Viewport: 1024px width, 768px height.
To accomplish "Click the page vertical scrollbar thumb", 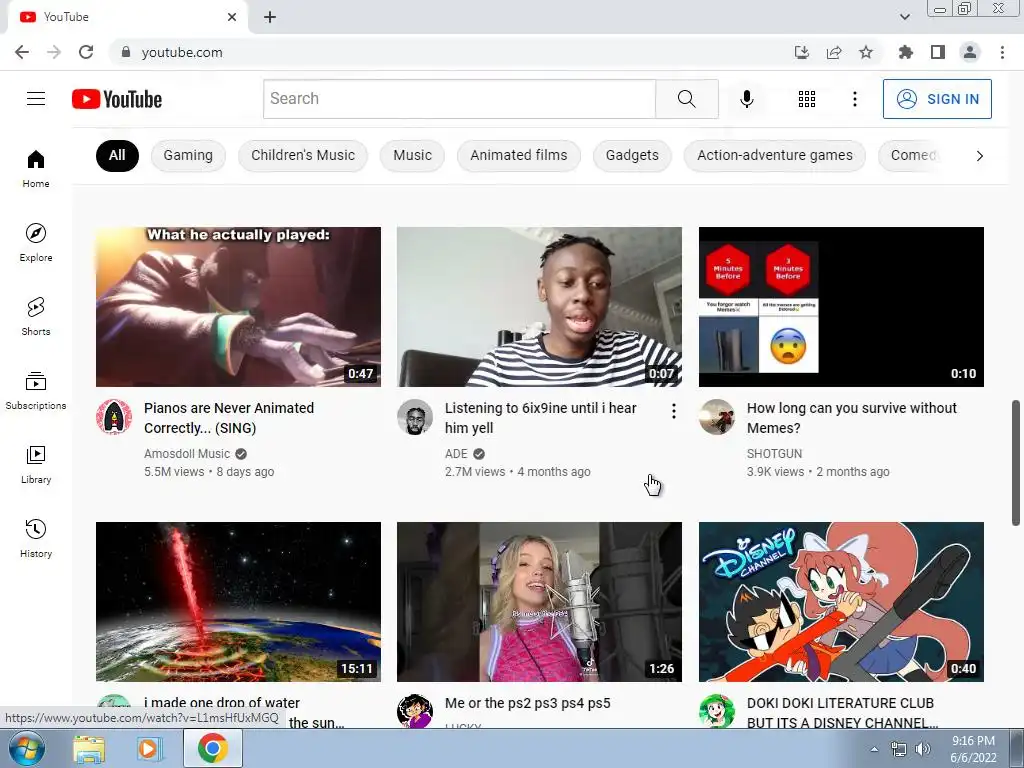I will tap(1016, 462).
